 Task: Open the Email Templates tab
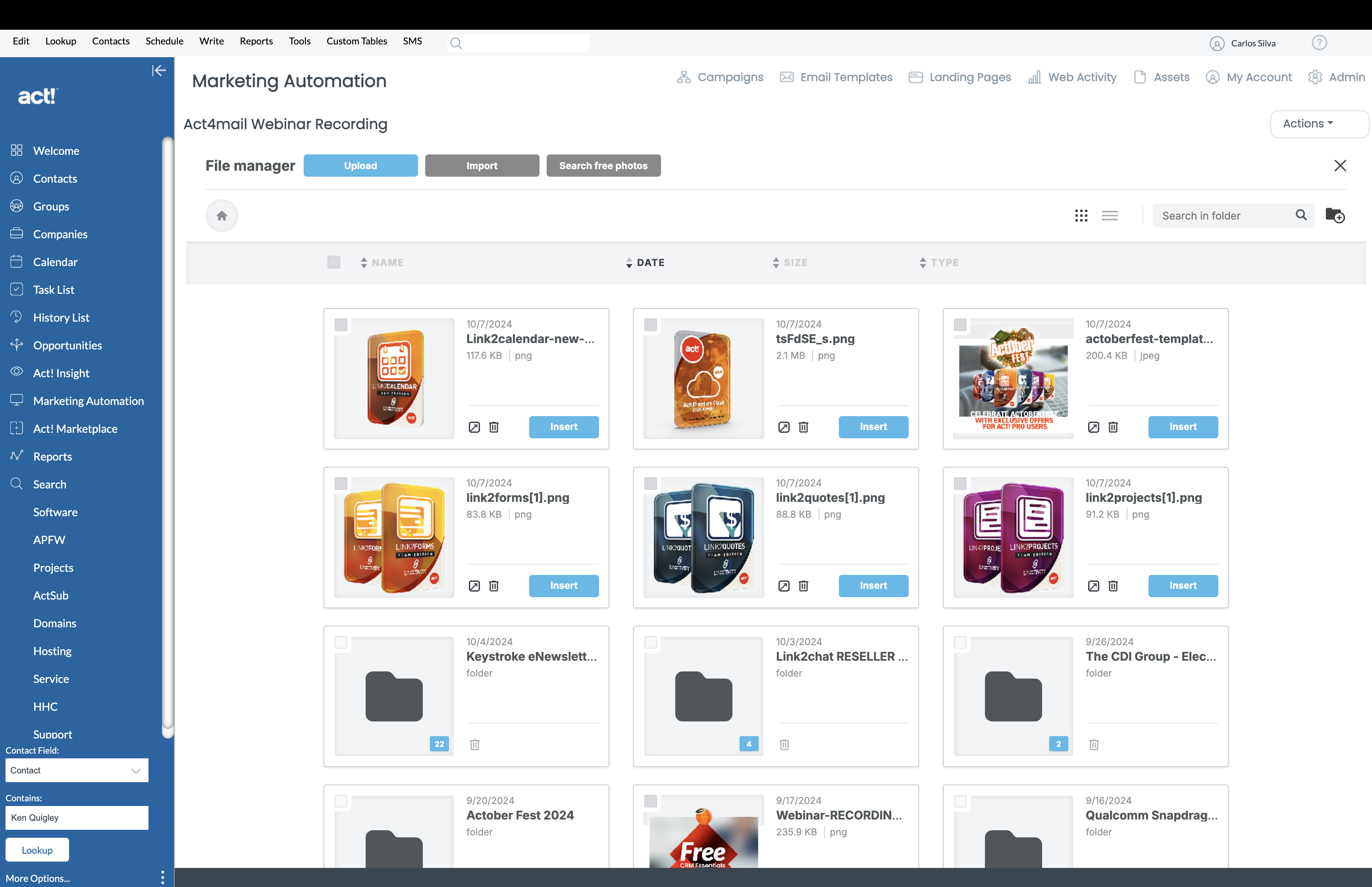836,77
